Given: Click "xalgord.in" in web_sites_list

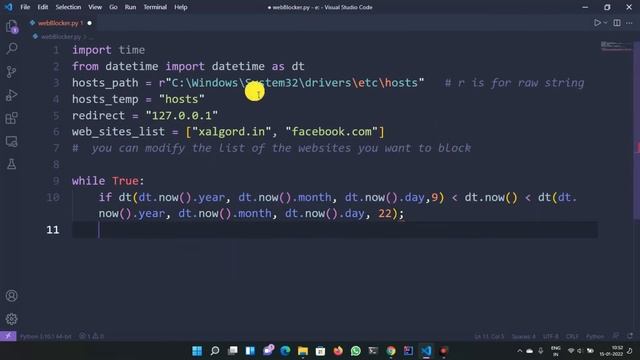Looking at the screenshot, I should 231,132.
